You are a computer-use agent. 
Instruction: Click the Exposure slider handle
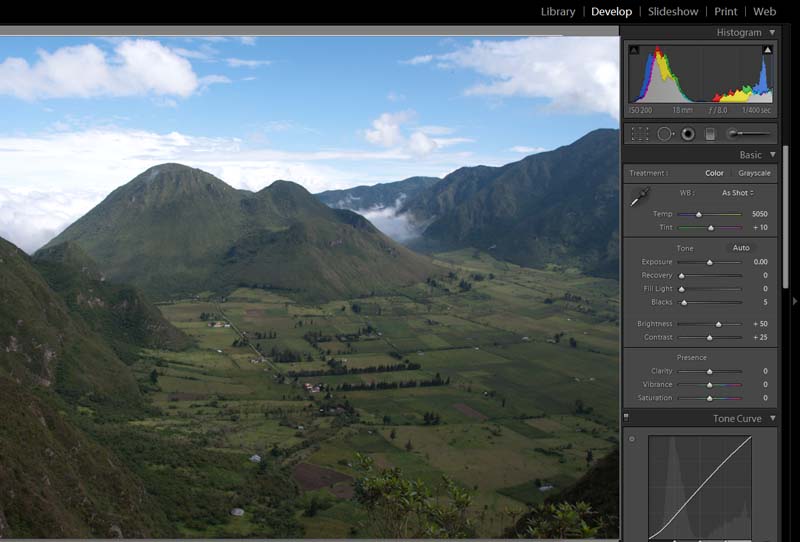point(709,262)
